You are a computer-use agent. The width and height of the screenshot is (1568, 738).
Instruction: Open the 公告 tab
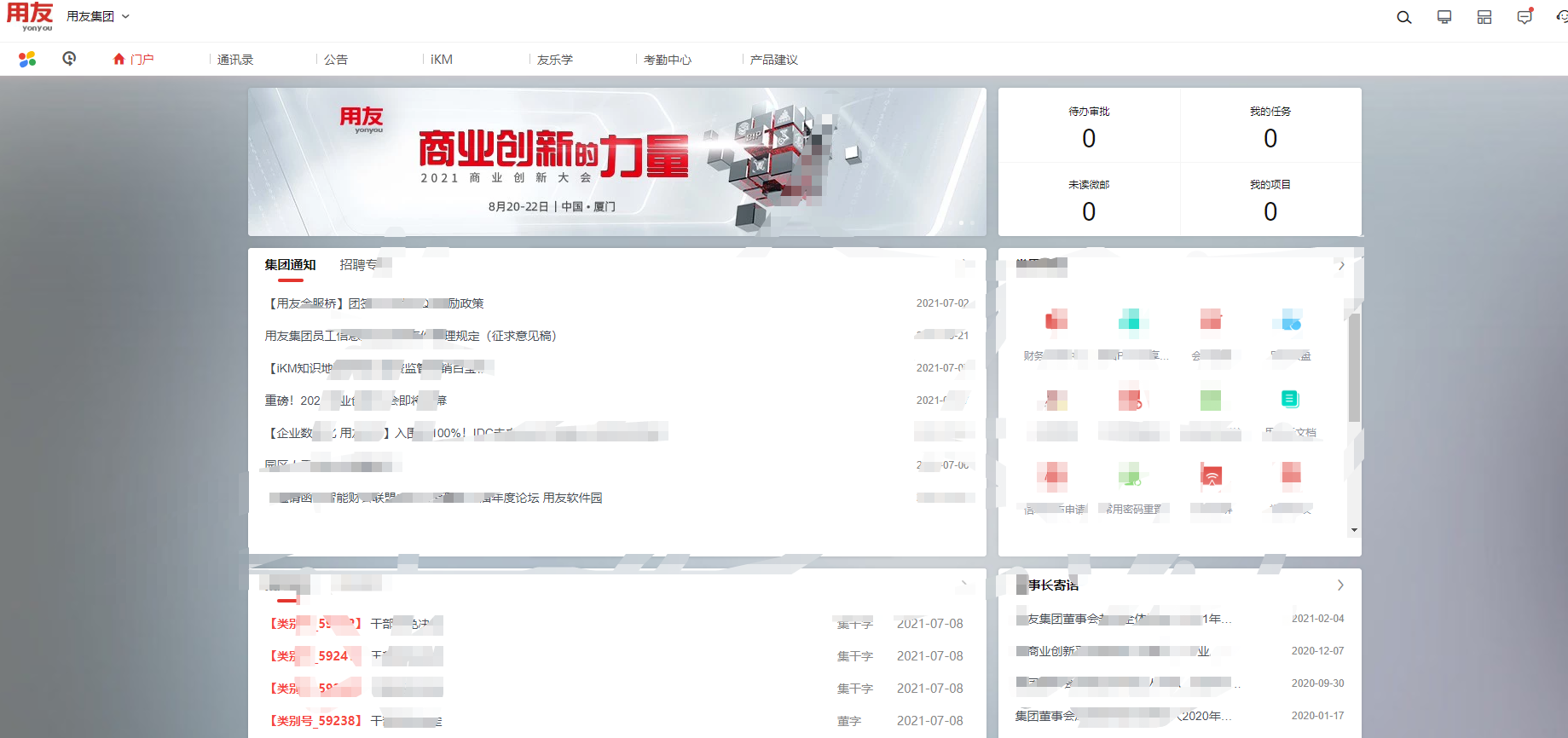(336, 60)
